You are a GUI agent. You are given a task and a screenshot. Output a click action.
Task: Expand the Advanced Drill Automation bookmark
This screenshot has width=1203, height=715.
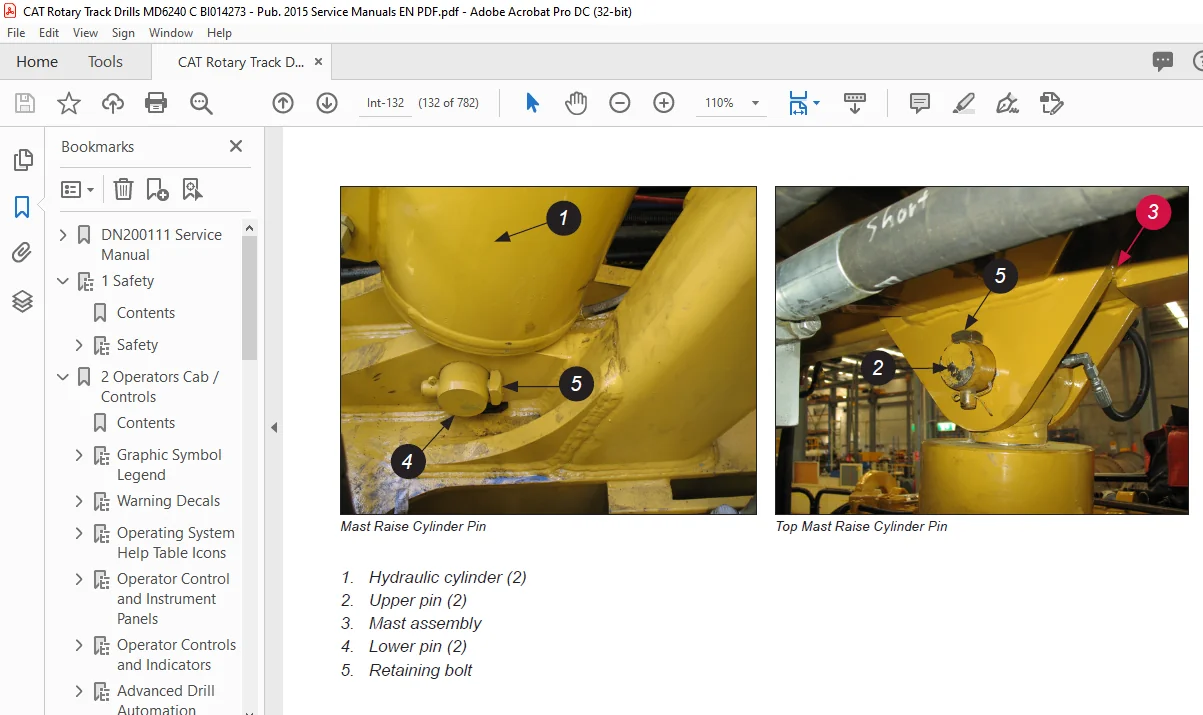pos(80,691)
